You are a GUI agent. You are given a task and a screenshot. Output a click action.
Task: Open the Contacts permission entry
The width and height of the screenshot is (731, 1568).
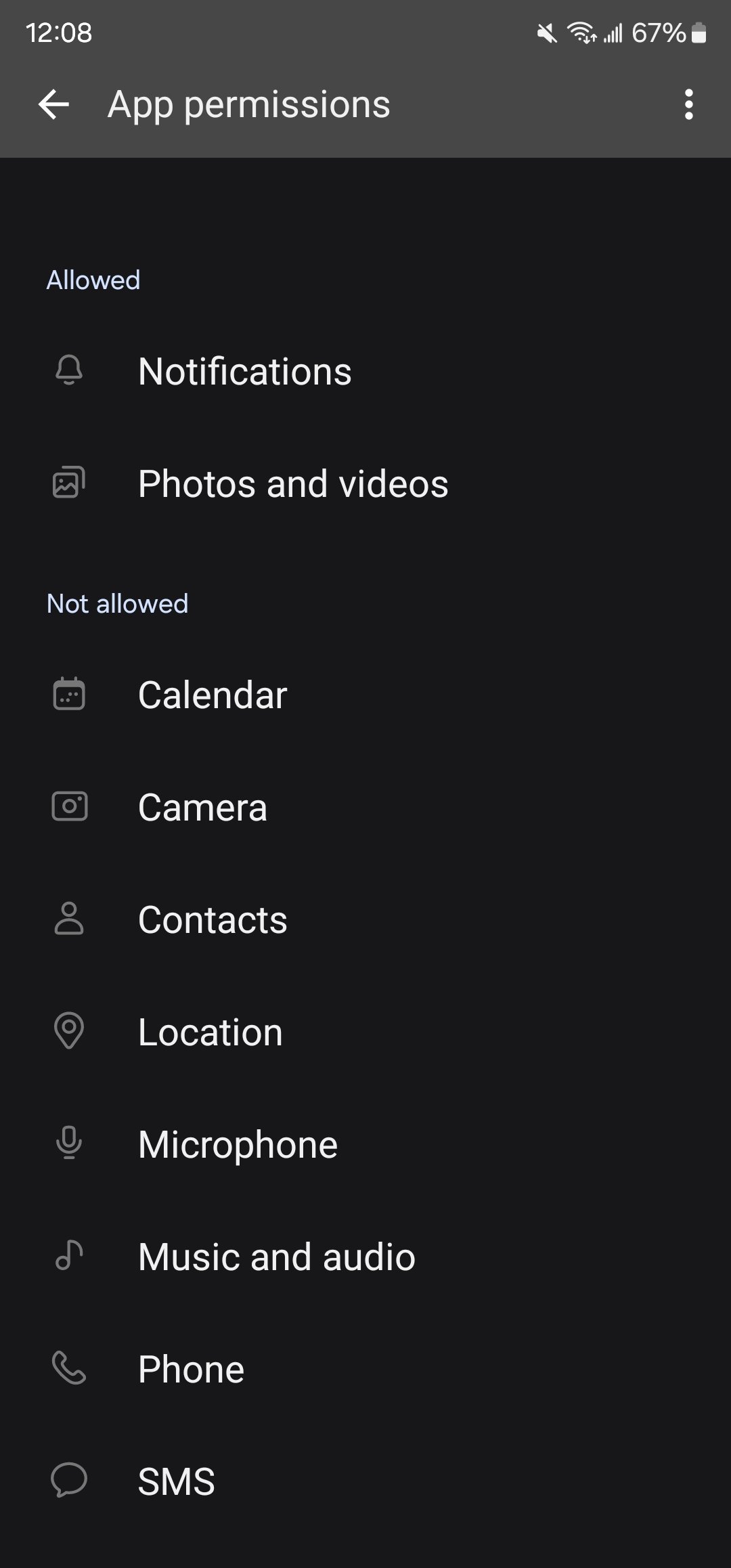365,919
